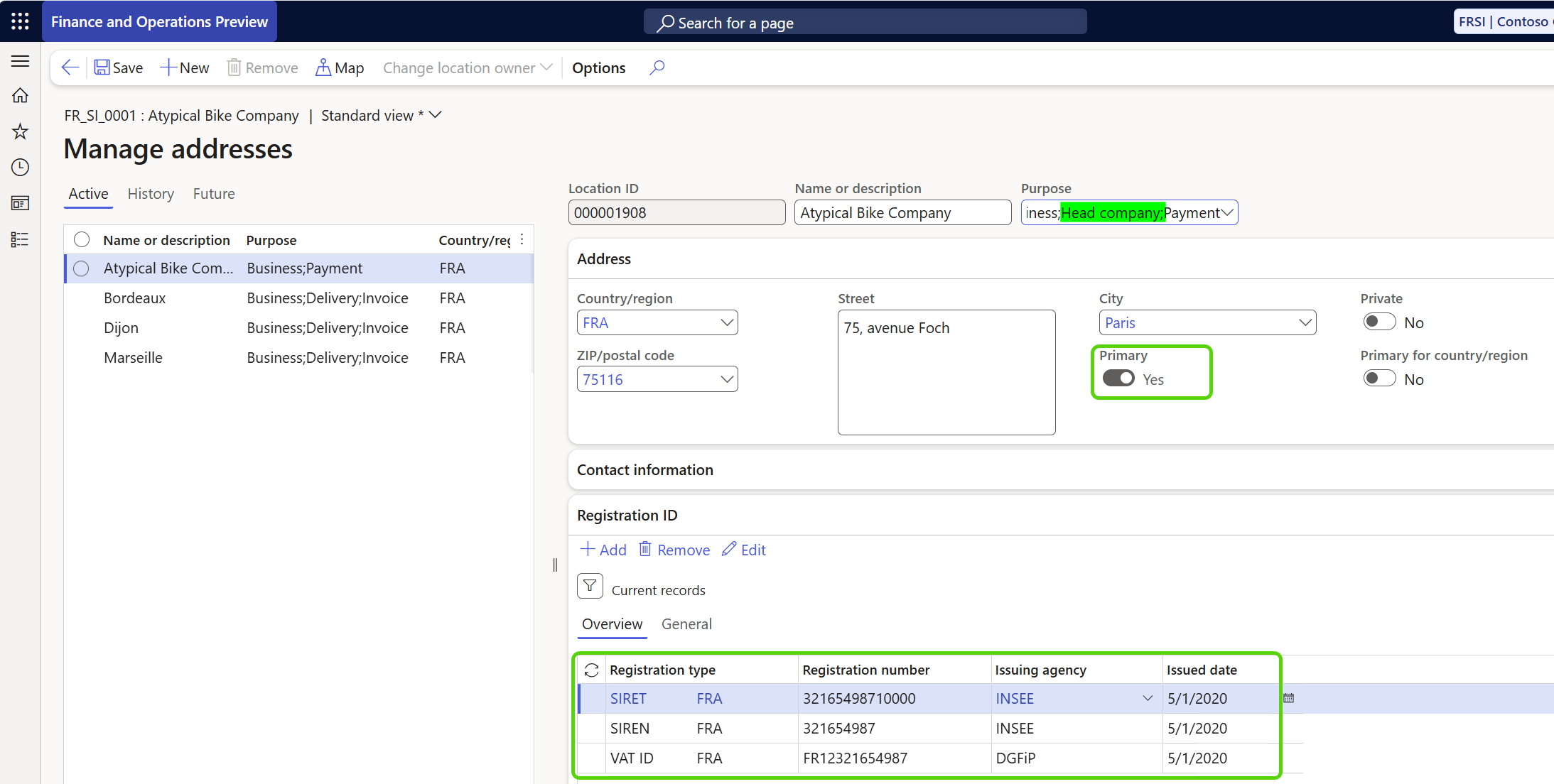Image resolution: width=1554 pixels, height=784 pixels.
Task: Click the Search for a page box
Action: 865,23
